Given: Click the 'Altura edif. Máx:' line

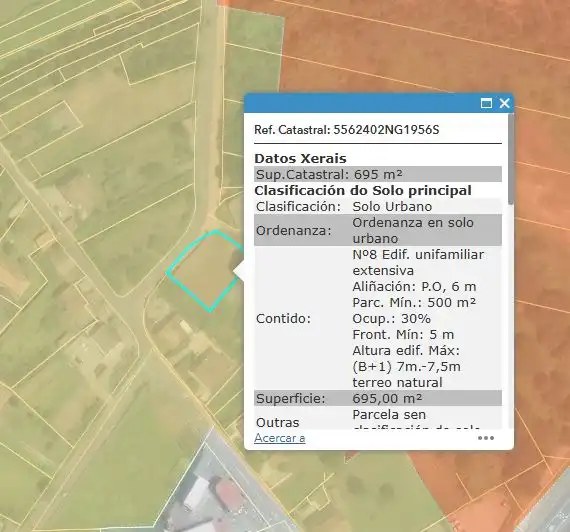Looking at the screenshot, I should [x=406, y=351].
